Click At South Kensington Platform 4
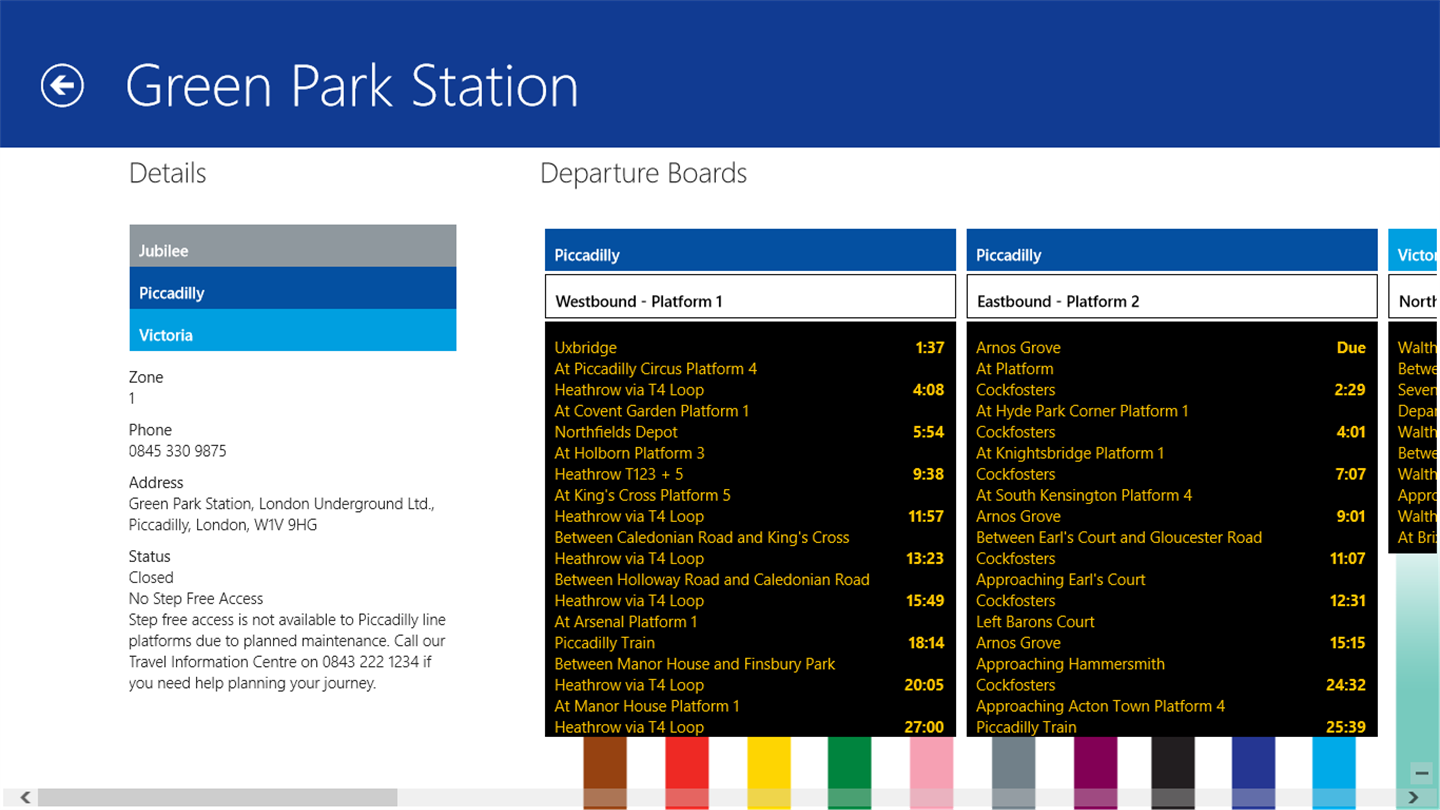 [x=1084, y=495]
